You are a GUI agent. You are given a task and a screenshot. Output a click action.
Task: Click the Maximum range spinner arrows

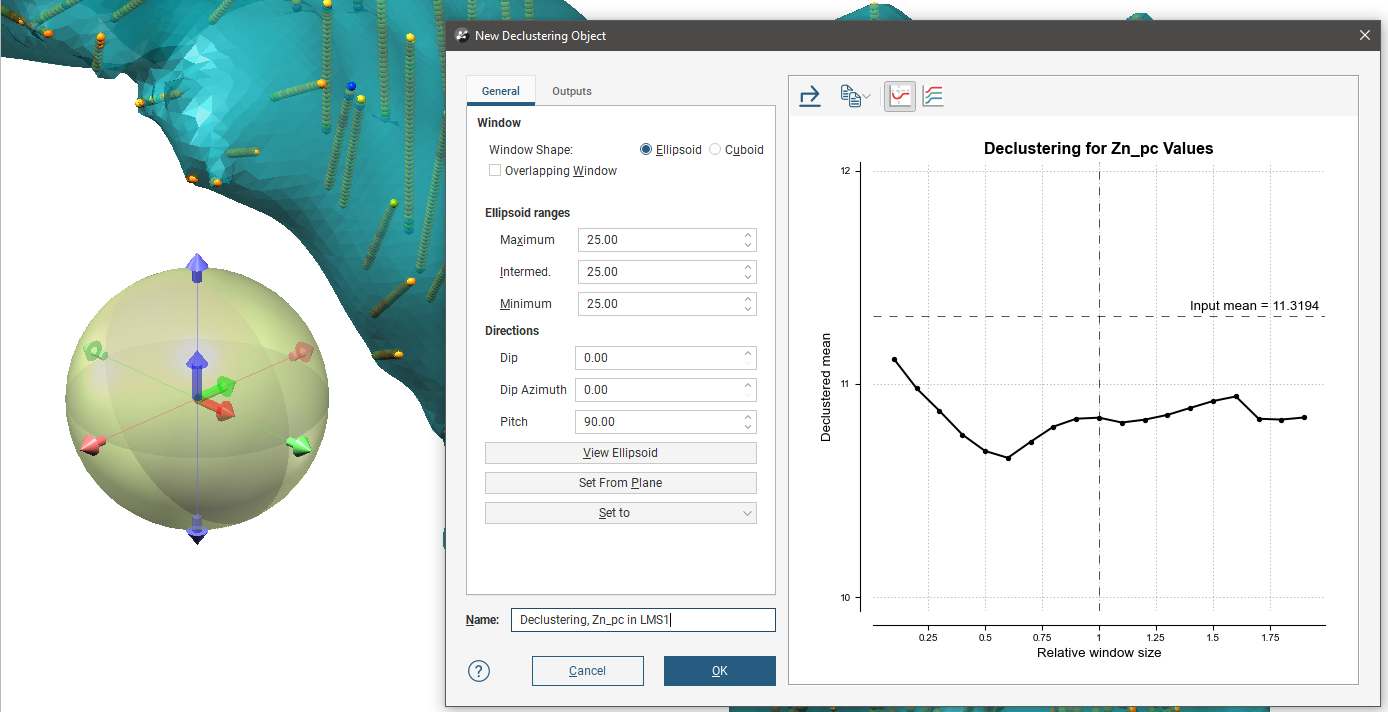coord(748,240)
